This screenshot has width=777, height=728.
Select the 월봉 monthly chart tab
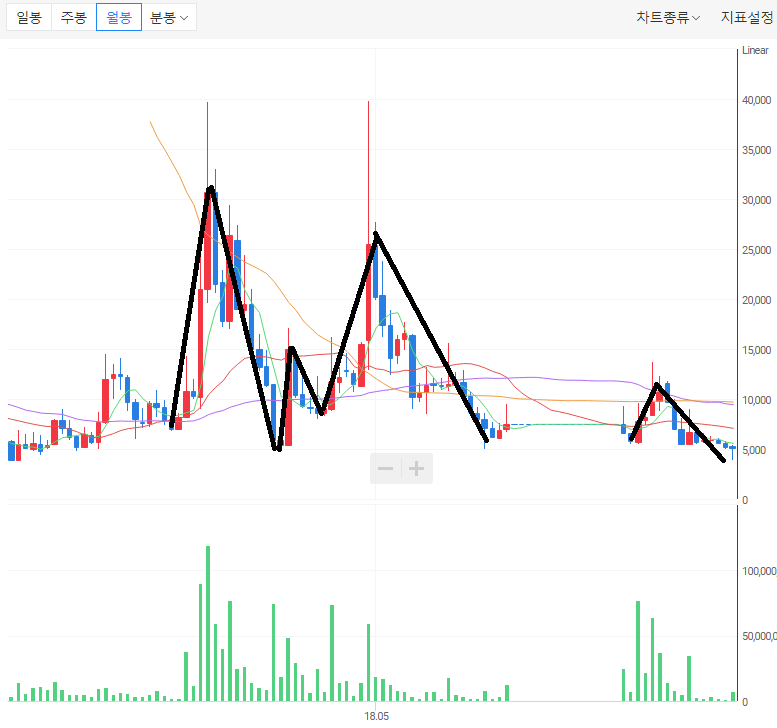pyautogui.click(x=119, y=17)
